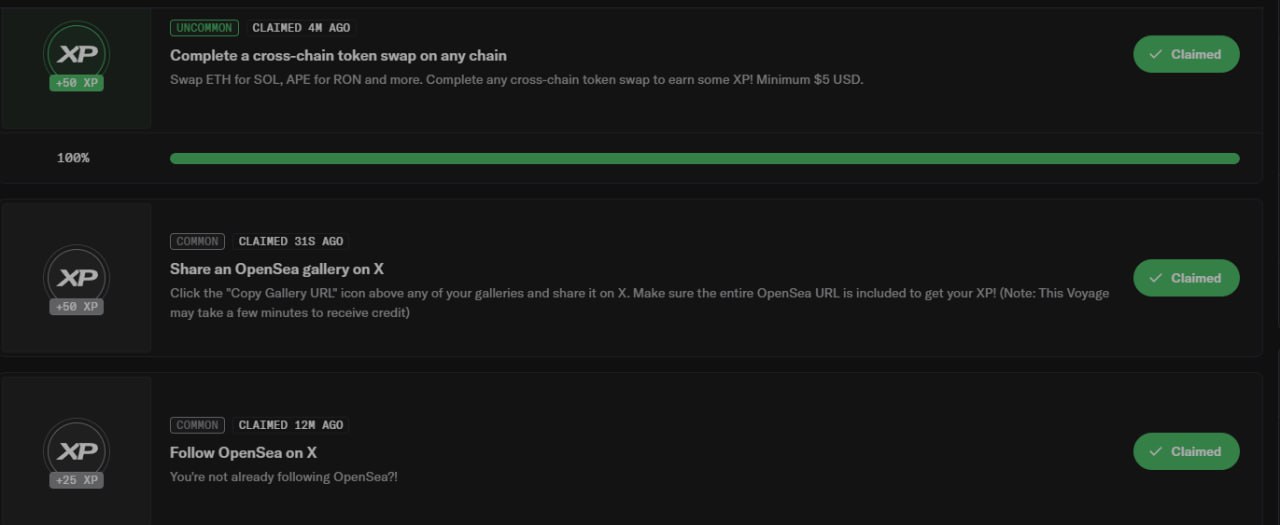Click the 'CLAIMED 12M AGO' timestamp label

click(291, 425)
